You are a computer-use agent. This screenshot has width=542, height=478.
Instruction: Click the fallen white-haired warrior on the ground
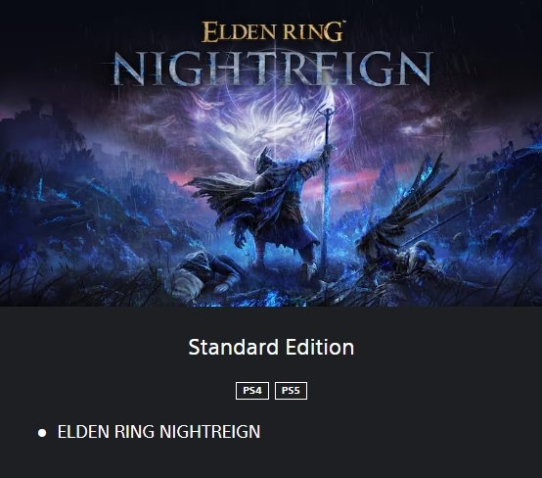[204, 273]
